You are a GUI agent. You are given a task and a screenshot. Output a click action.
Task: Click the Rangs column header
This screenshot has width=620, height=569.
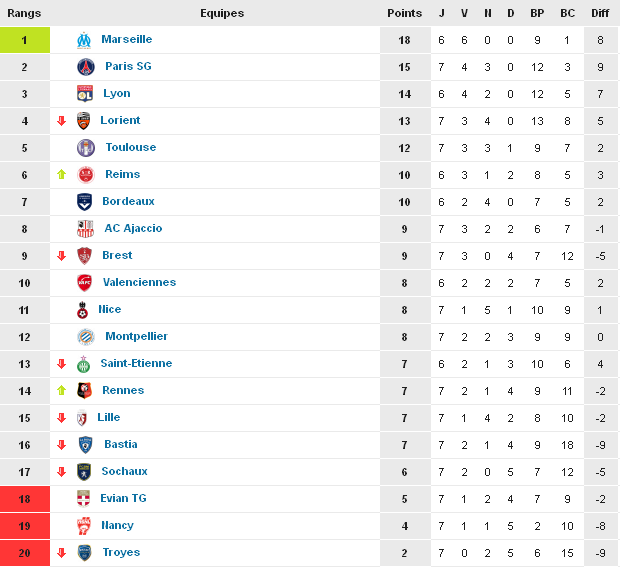click(x=24, y=14)
